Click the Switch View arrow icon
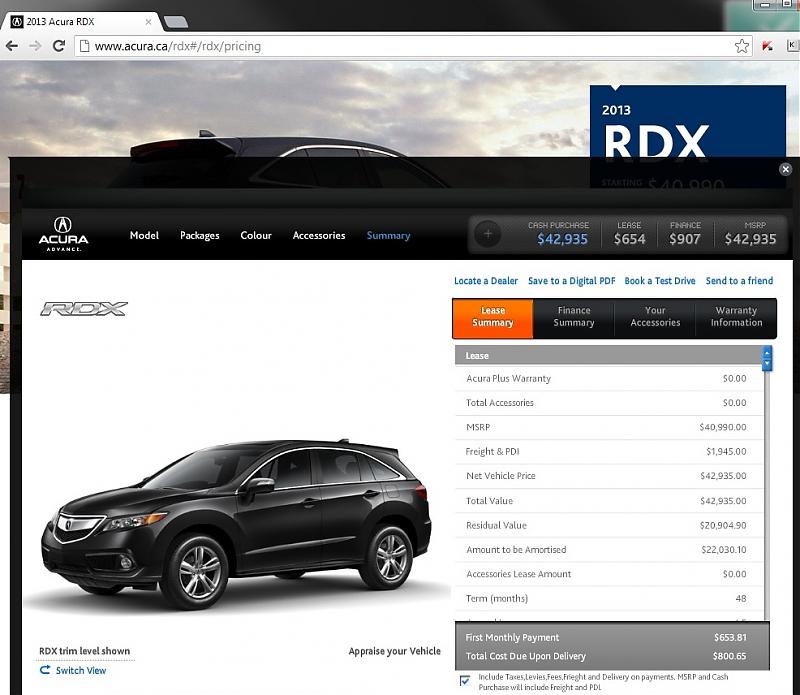This screenshot has width=800, height=695. click(45, 669)
